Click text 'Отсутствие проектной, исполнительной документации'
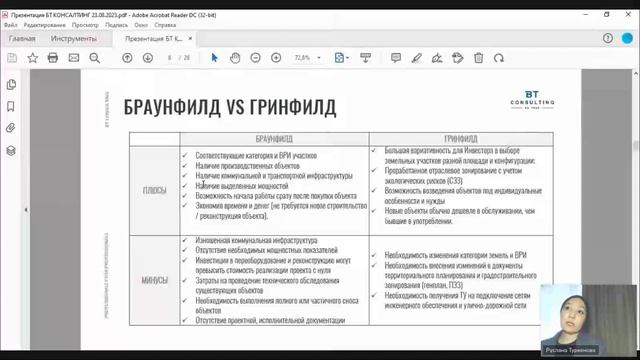The height and width of the screenshot is (360, 640). pyautogui.click(x=270, y=320)
